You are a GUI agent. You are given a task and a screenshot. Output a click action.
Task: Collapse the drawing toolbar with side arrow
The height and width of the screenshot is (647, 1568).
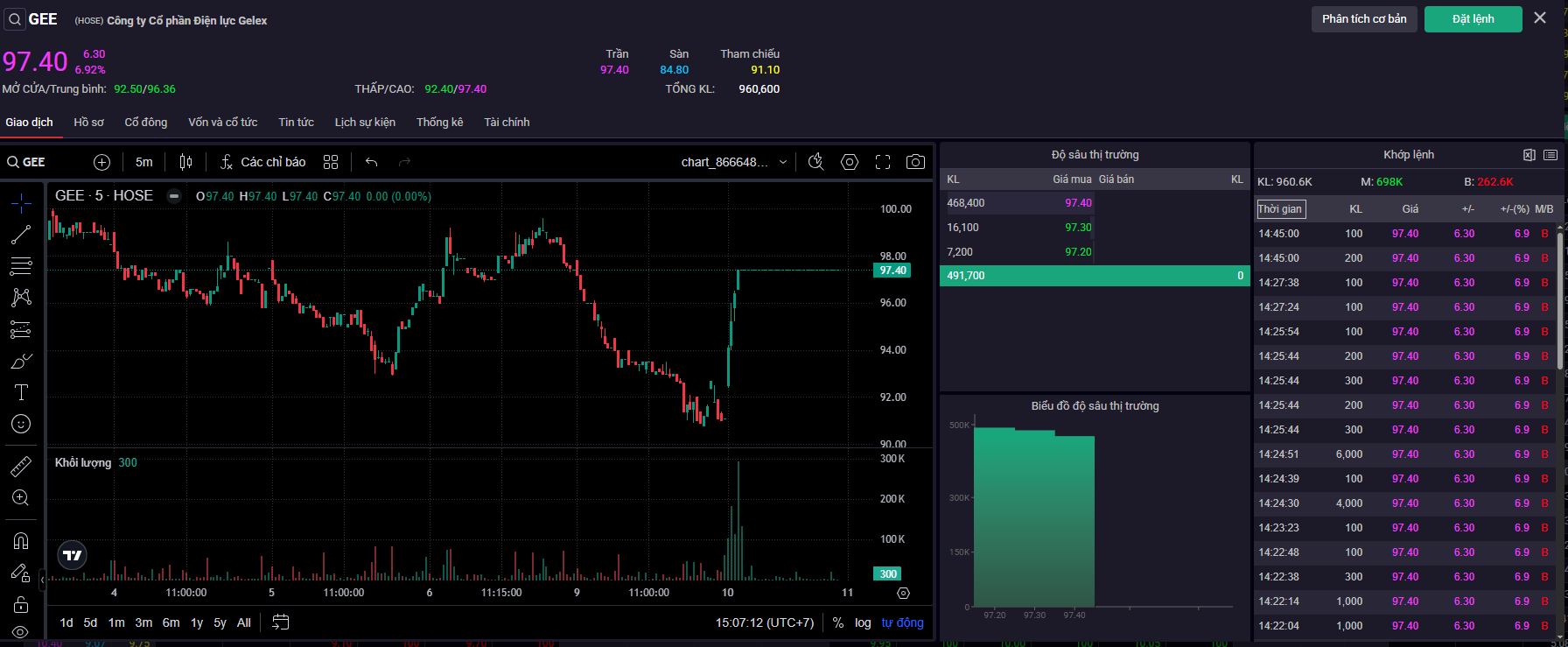[x=42, y=580]
